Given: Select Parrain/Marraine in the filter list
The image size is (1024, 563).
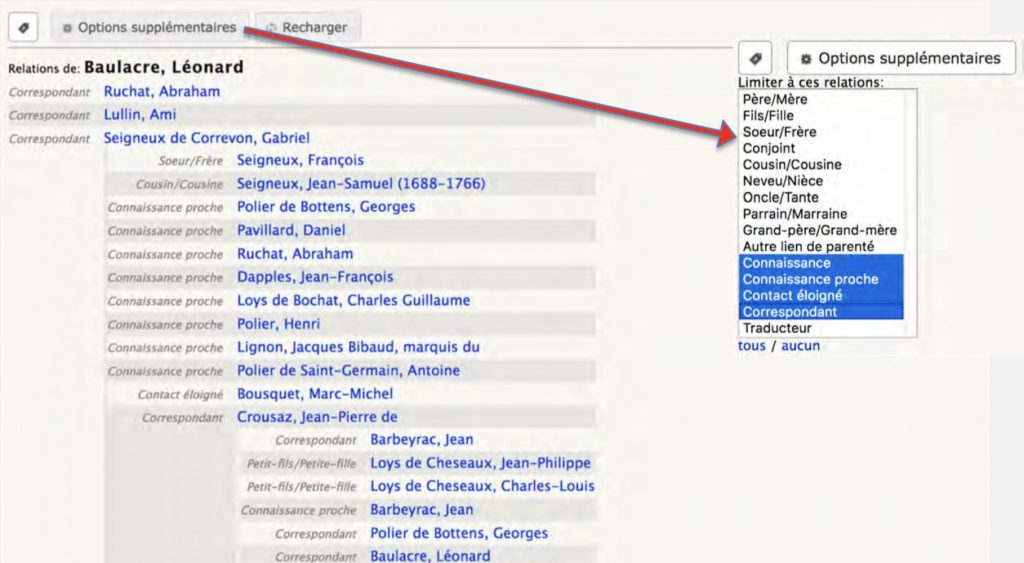Looking at the screenshot, I should pyautogui.click(x=794, y=214).
